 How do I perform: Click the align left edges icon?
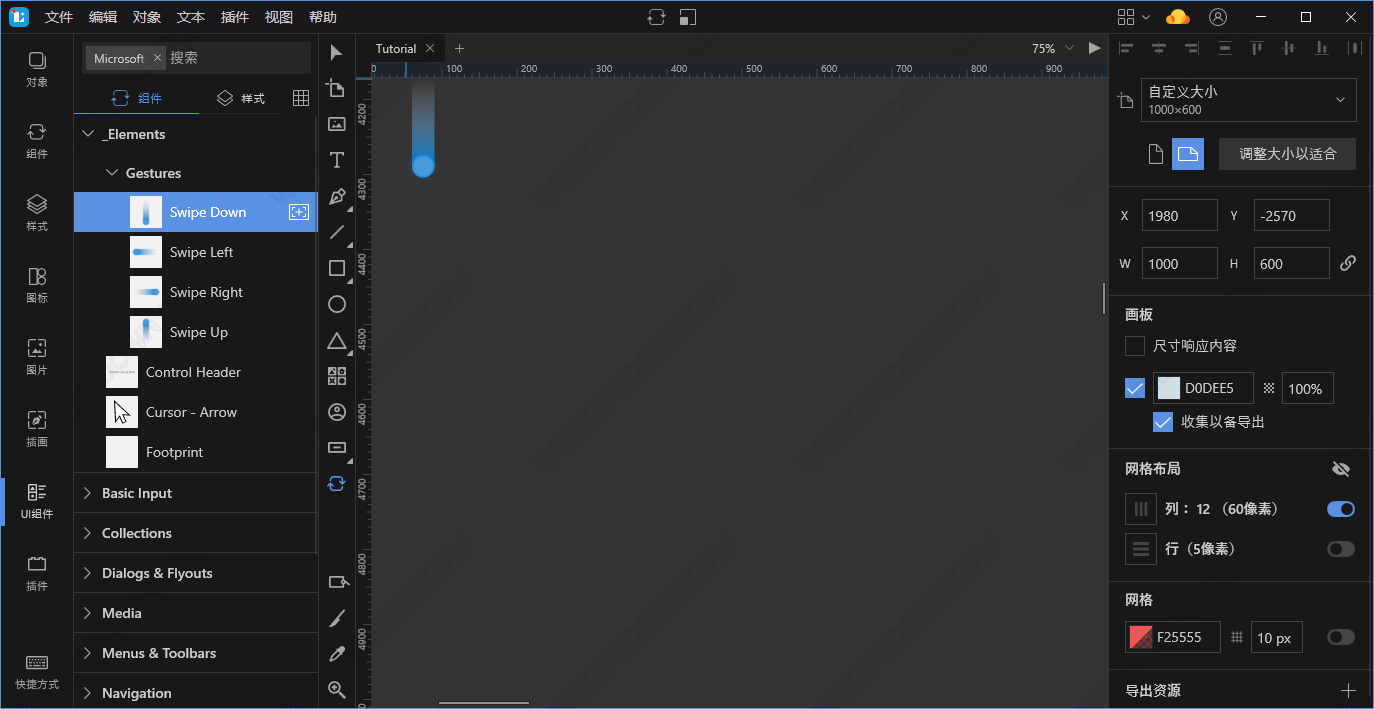(1127, 47)
